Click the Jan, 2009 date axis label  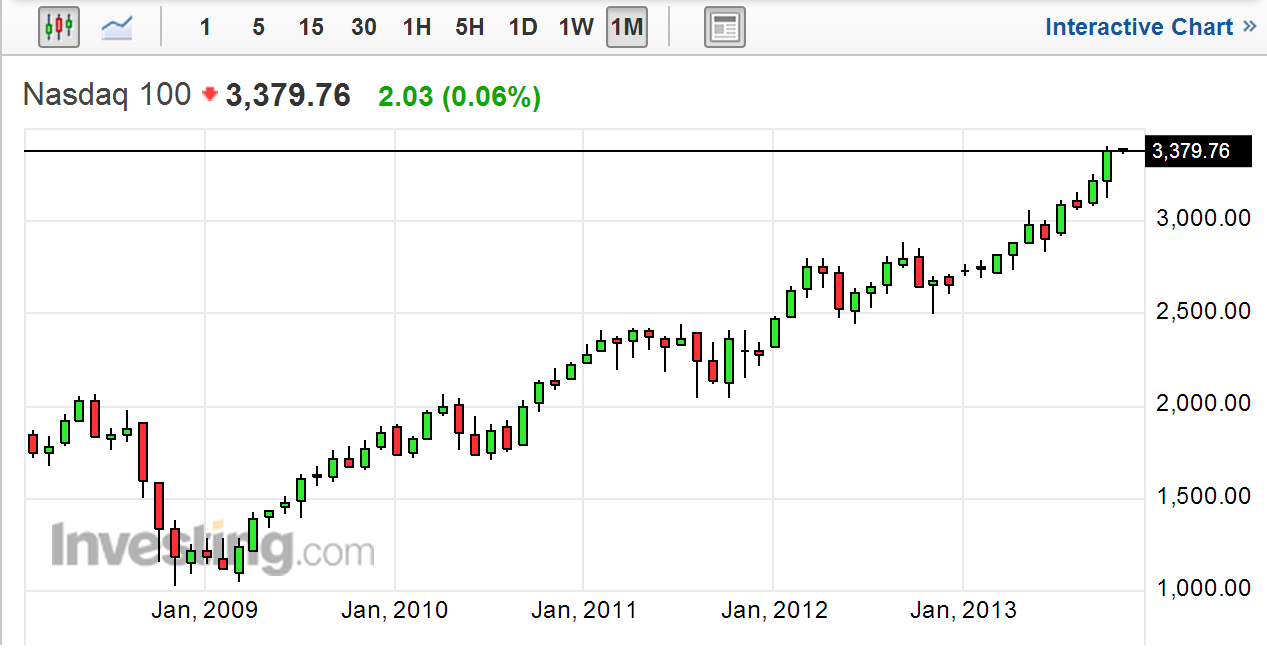(204, 611)
